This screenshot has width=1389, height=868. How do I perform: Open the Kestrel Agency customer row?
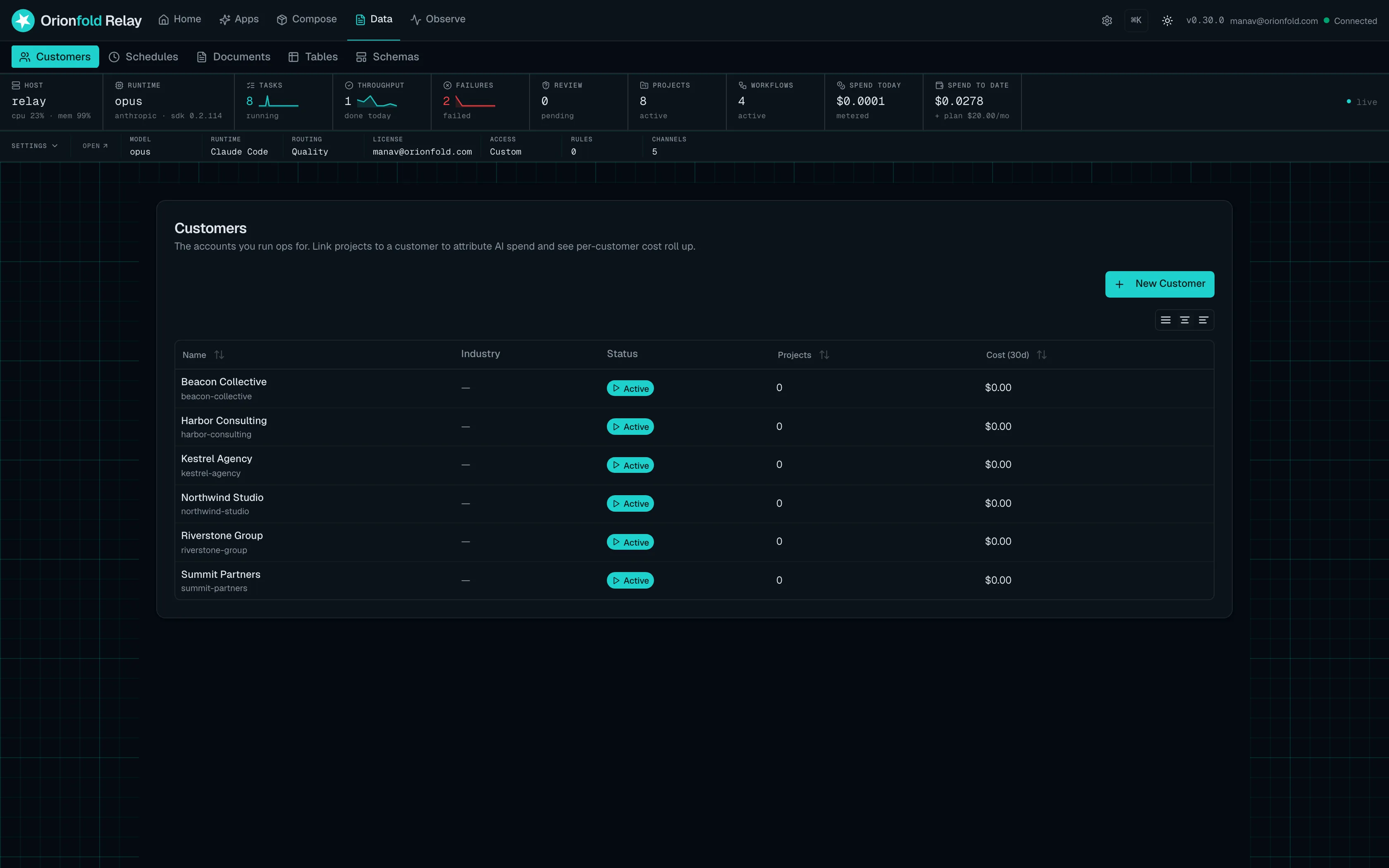click(x=694, y=465)
